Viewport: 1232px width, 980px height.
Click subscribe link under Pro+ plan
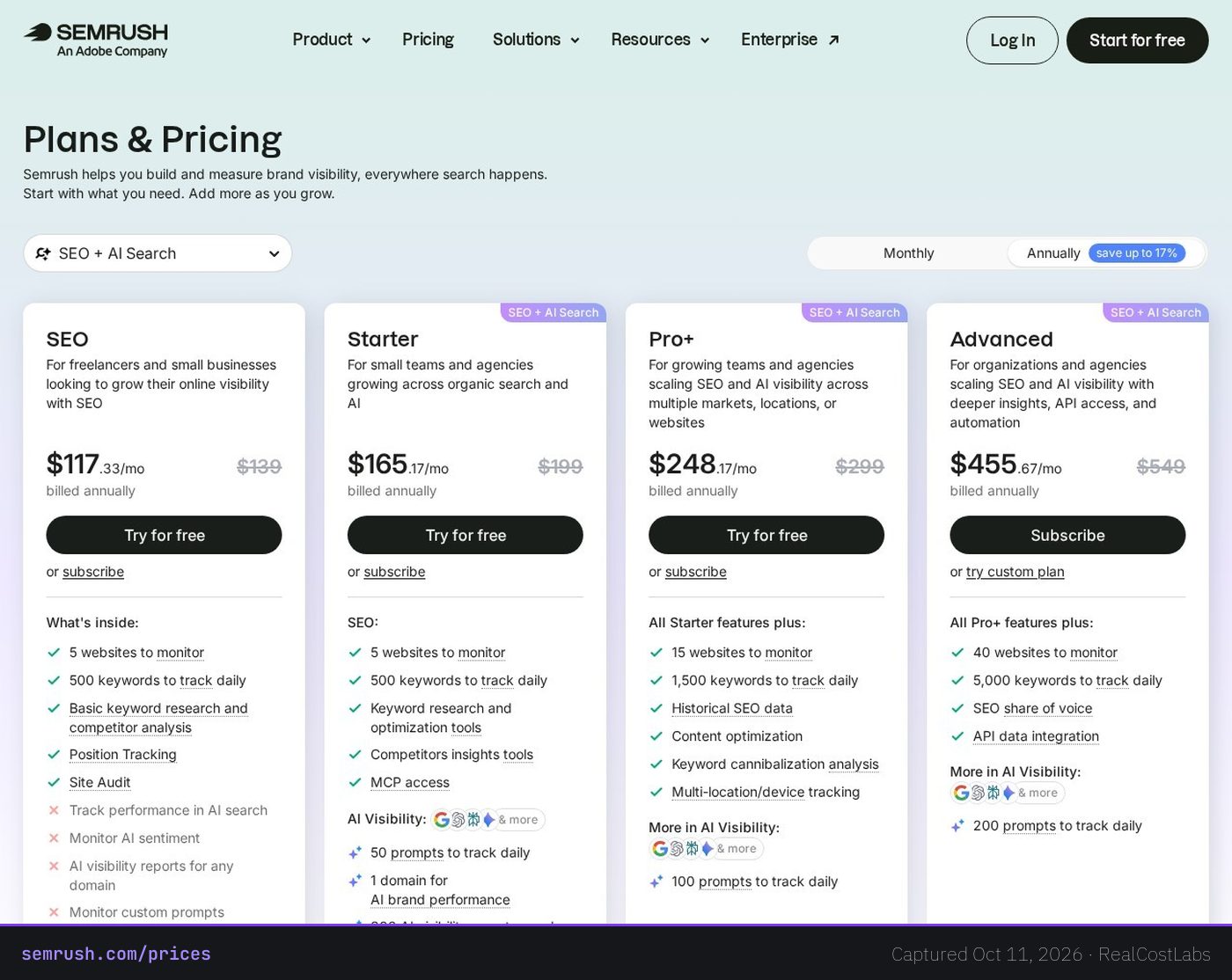[696, 572]
